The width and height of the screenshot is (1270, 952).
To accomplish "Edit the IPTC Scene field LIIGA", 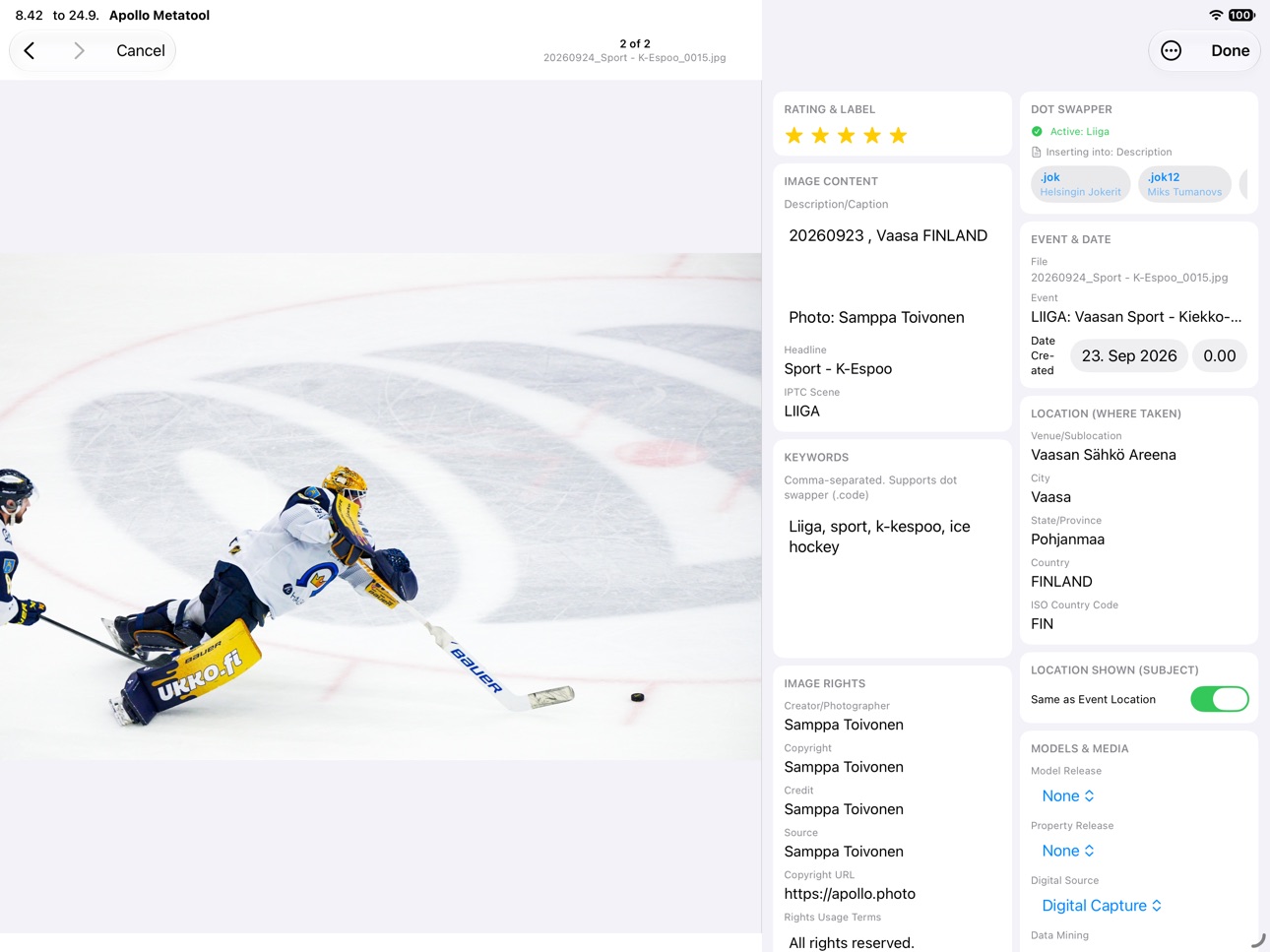I will click(892, 412).
